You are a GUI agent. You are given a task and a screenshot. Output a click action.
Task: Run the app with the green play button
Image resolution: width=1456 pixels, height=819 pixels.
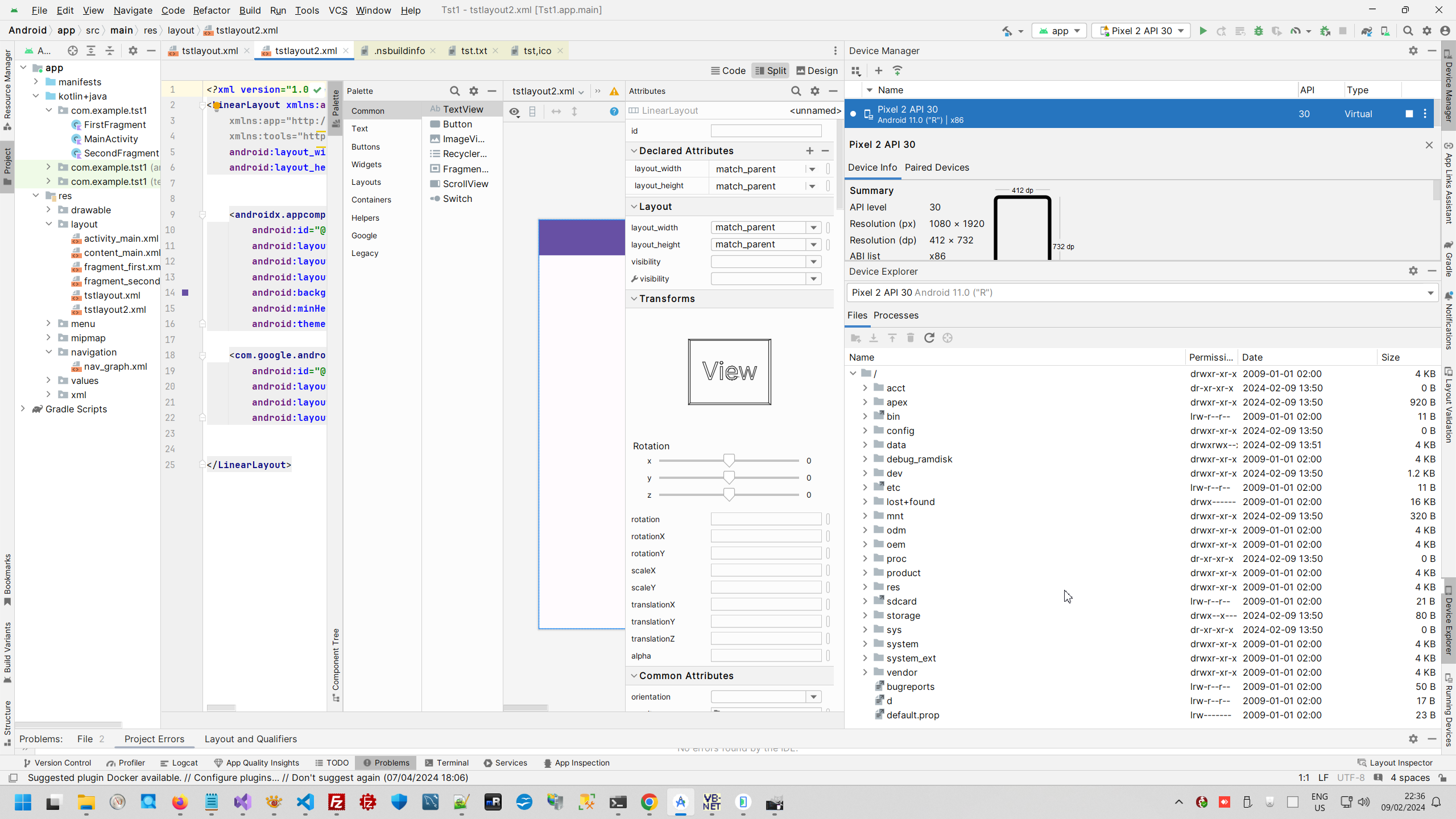coord(1203,31)
